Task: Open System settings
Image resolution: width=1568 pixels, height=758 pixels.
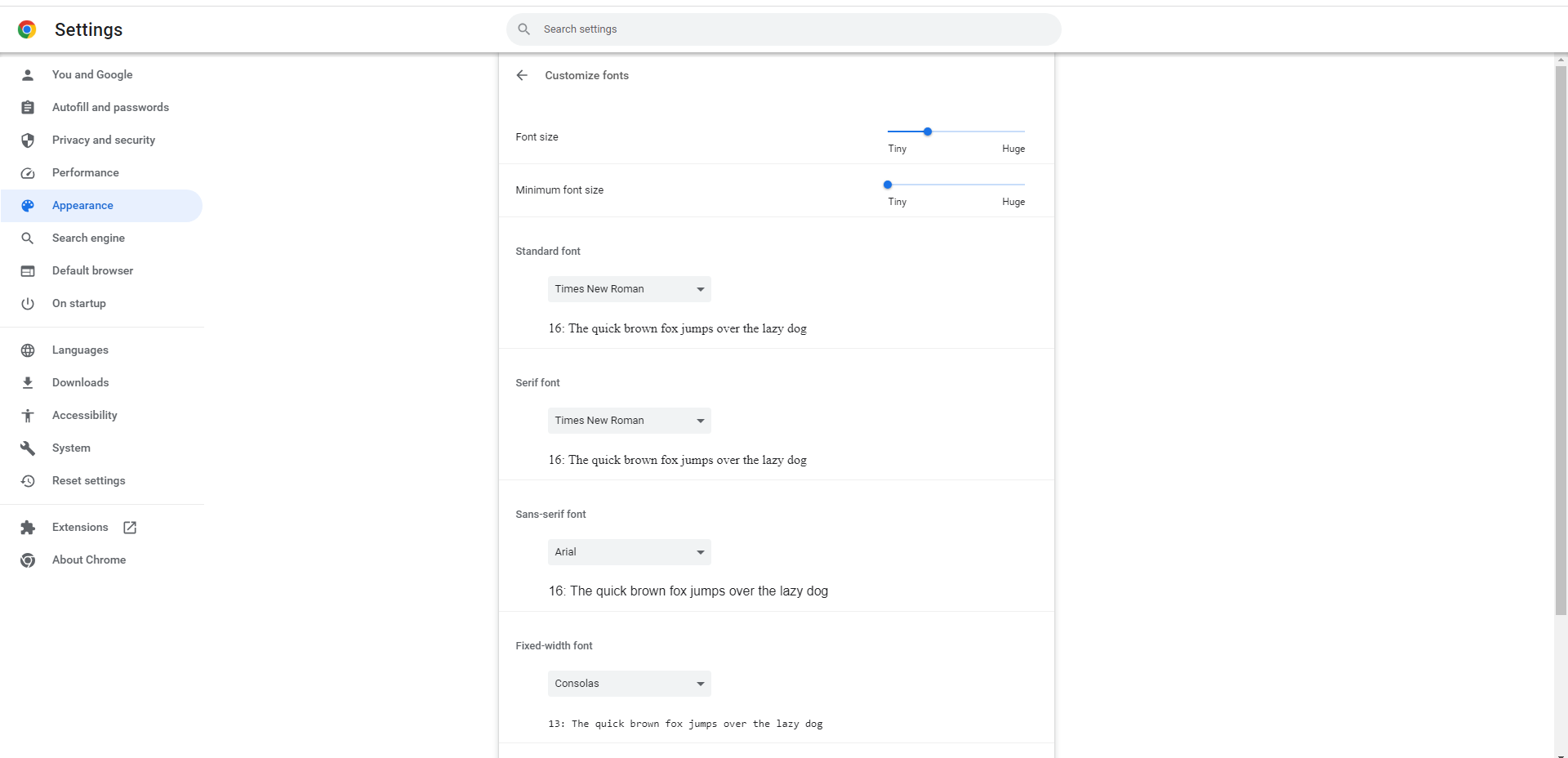Action: pyautogui.click(x=102, y=448)
